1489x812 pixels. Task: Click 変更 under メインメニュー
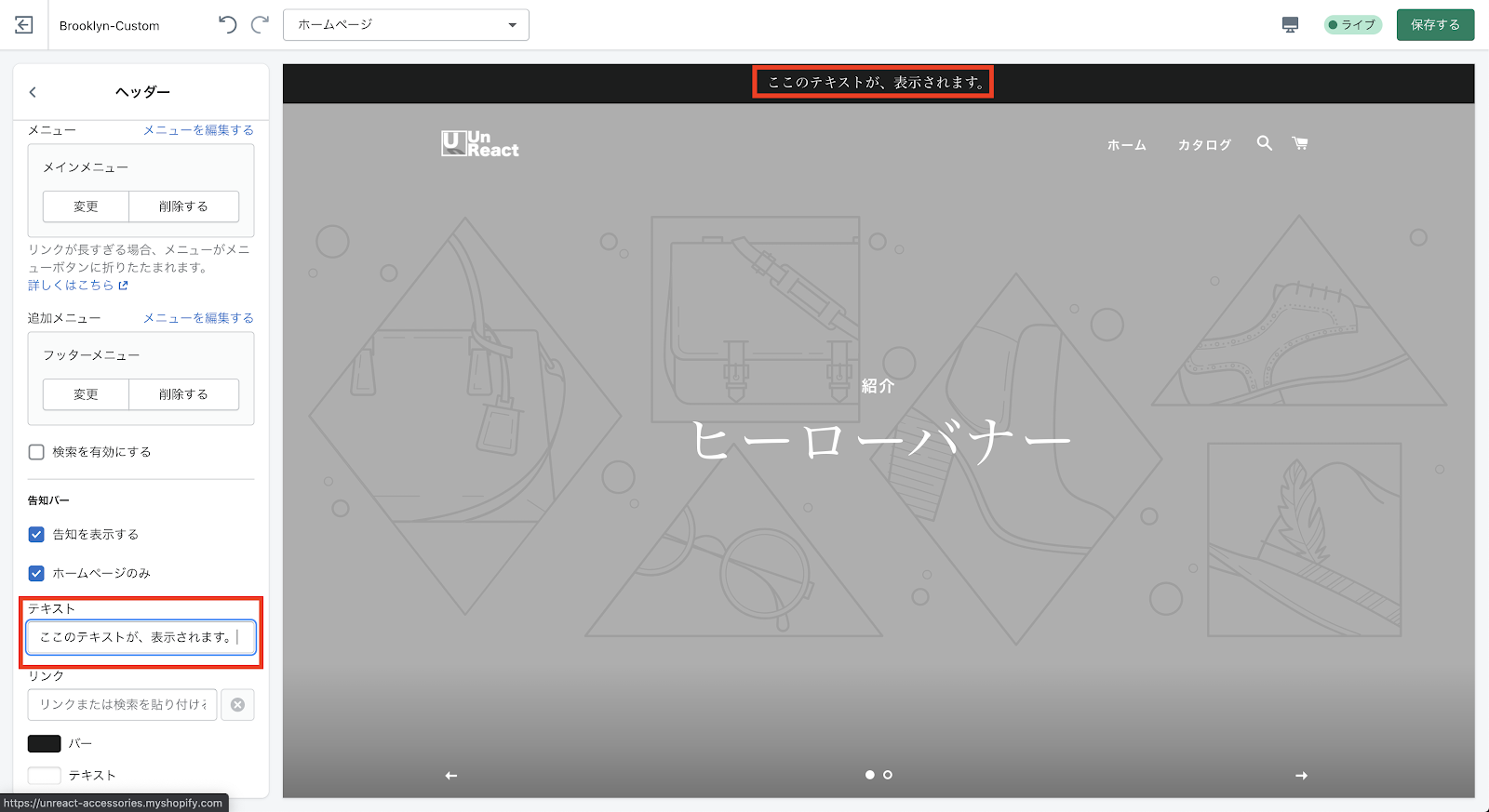click(x=86, y=206)
